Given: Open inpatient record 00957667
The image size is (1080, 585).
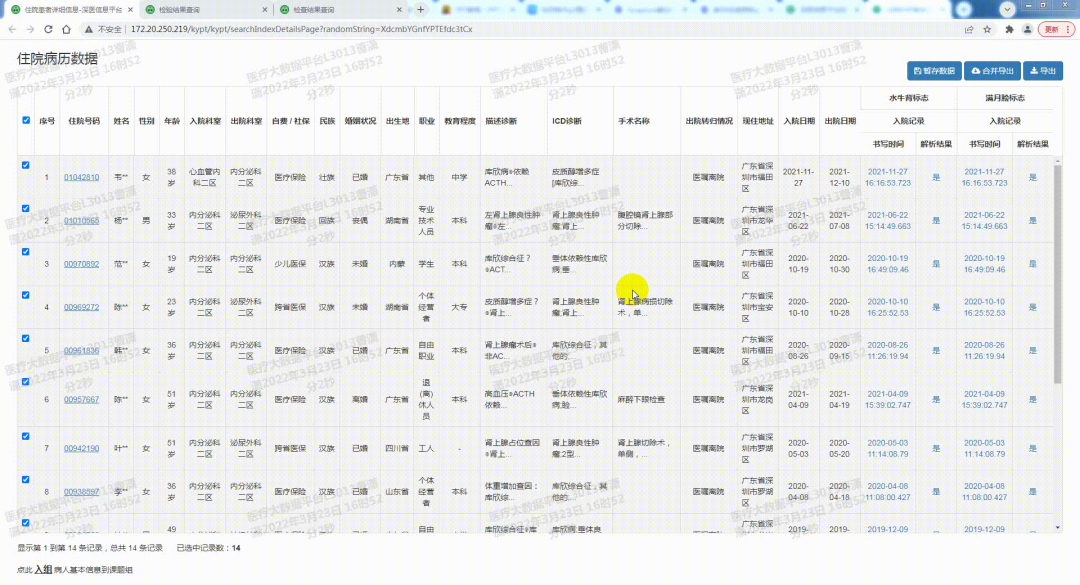Looking at the screenshot, I should [81, 400].
